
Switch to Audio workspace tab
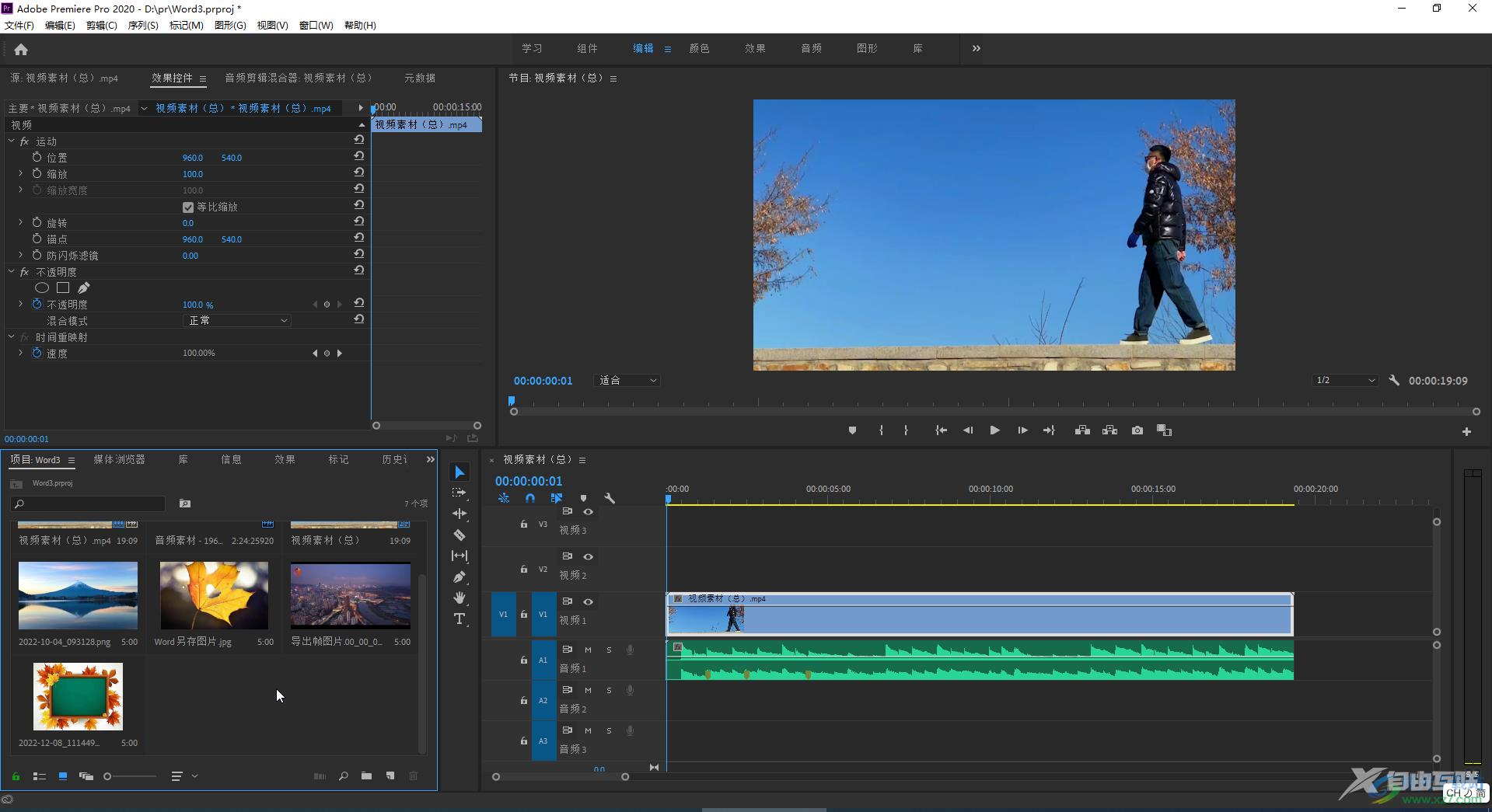pos(811,48)
